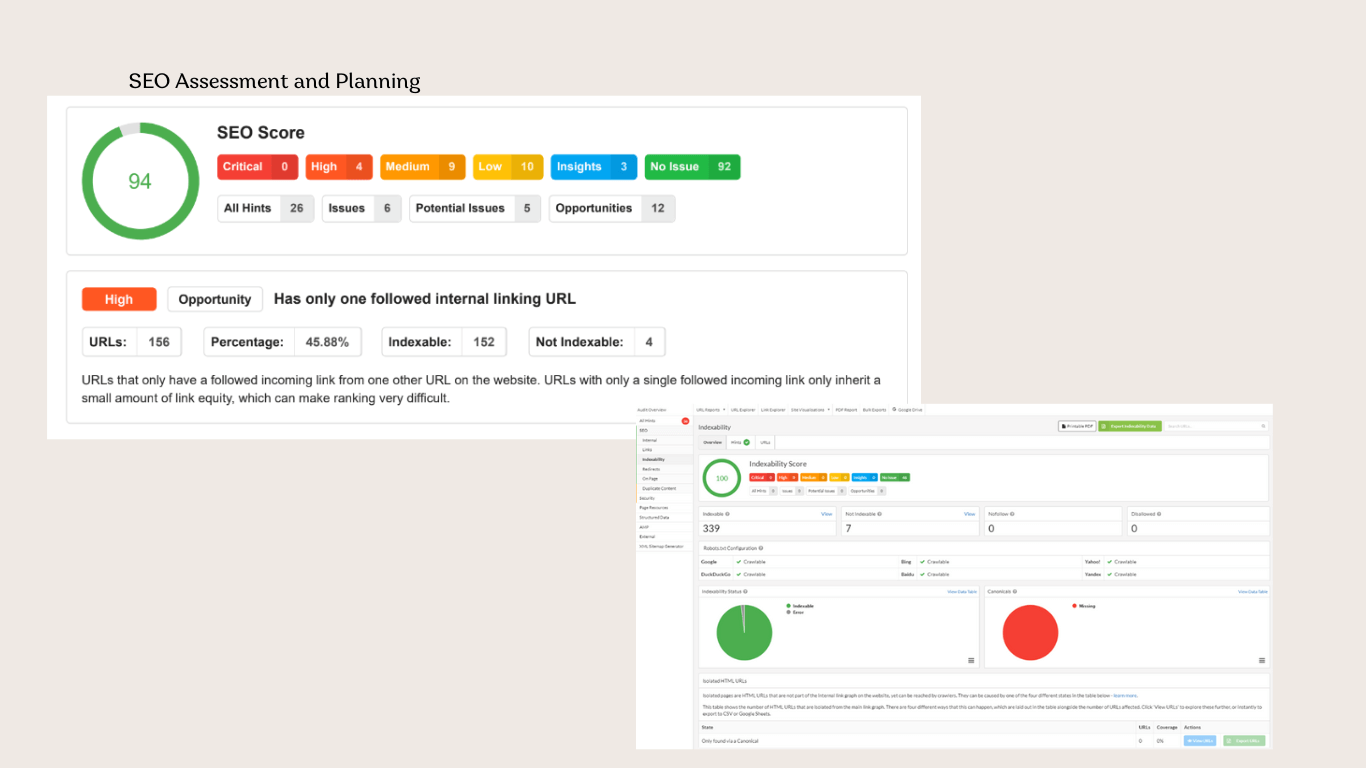Image resolution: width=1366 pixels, height=768 pixels.
Task: Click the Google Drive toolbar item
Action: [908, 410]
